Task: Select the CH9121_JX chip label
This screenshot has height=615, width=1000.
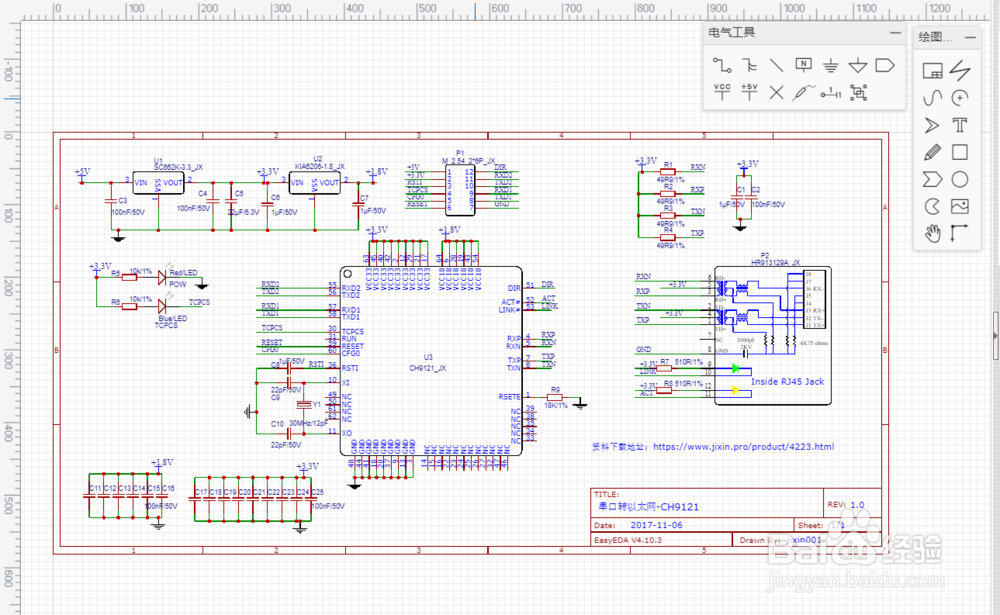Action: click(428, 368)
